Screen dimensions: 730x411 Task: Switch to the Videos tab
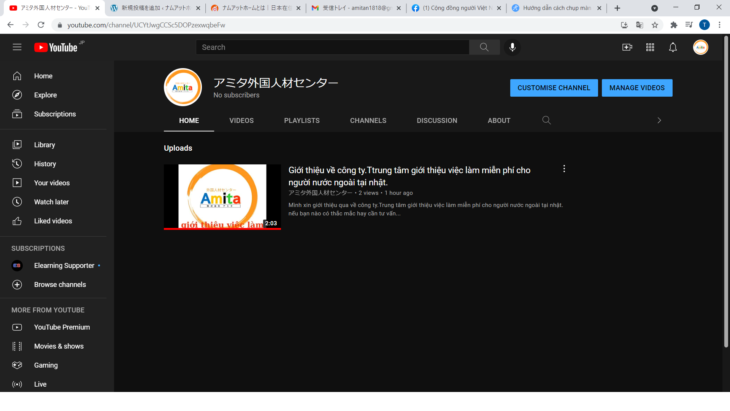[x=241, y=121]
